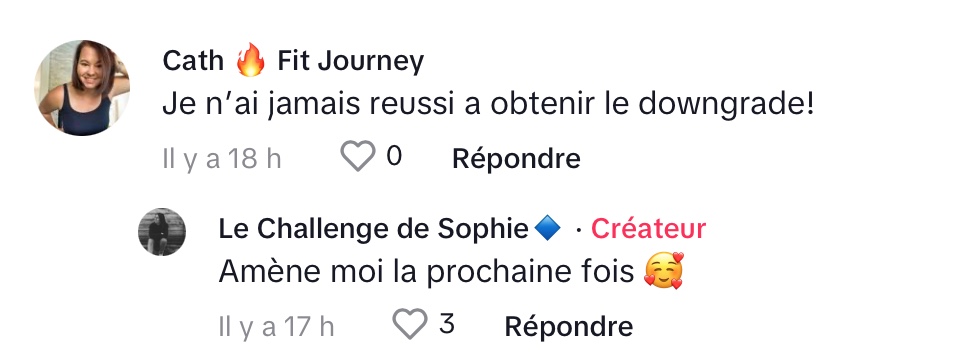This screenshot has width=954, height=362.
Task: Open Cath's round profile photo
Action: [82, 88]
